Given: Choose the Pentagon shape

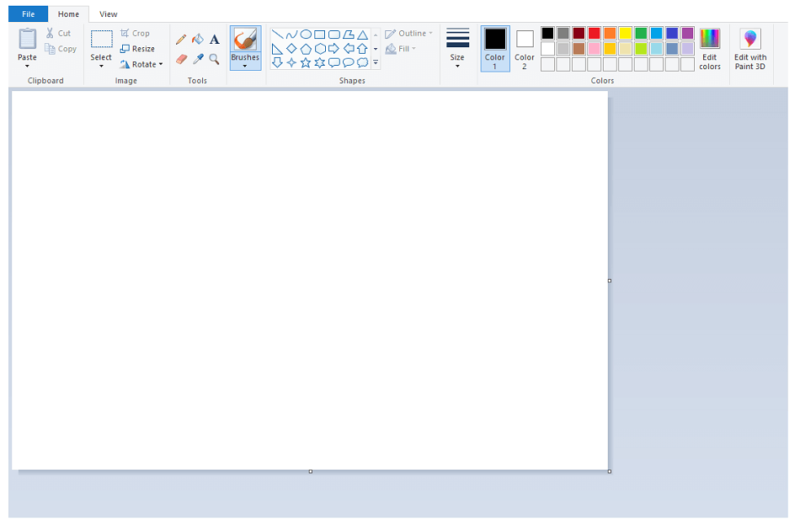Looking at the screenshot, I should 306,49.
